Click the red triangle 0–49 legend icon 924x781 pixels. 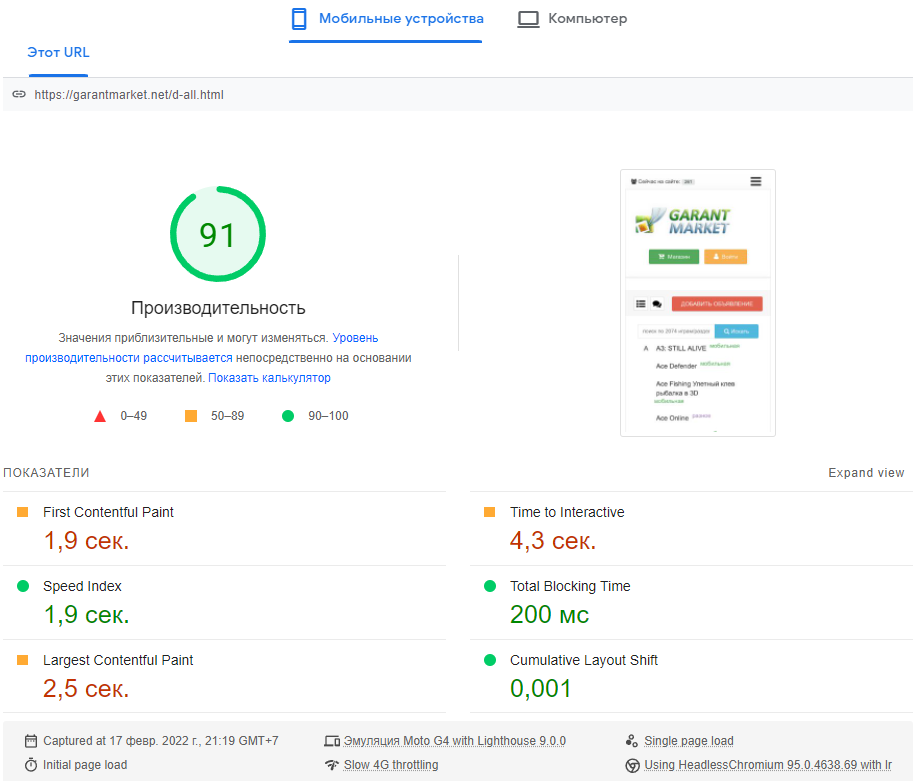coord(100,416)
